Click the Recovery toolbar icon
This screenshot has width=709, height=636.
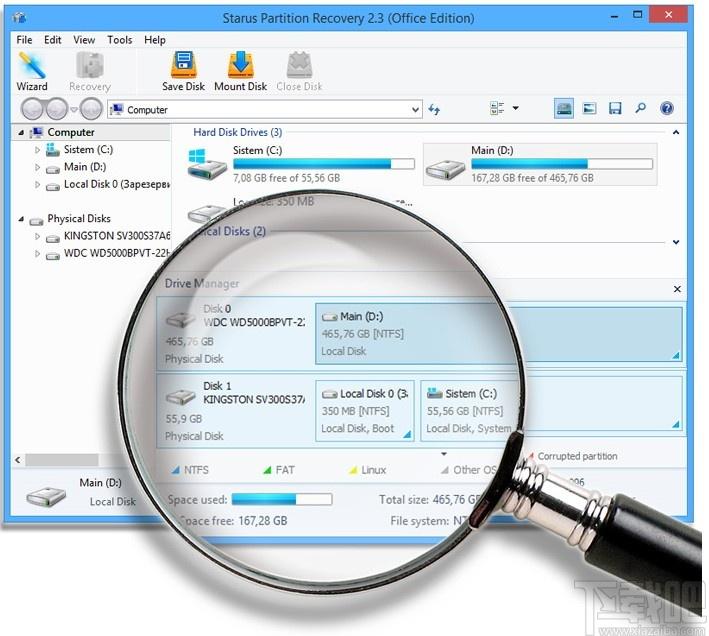90,71
